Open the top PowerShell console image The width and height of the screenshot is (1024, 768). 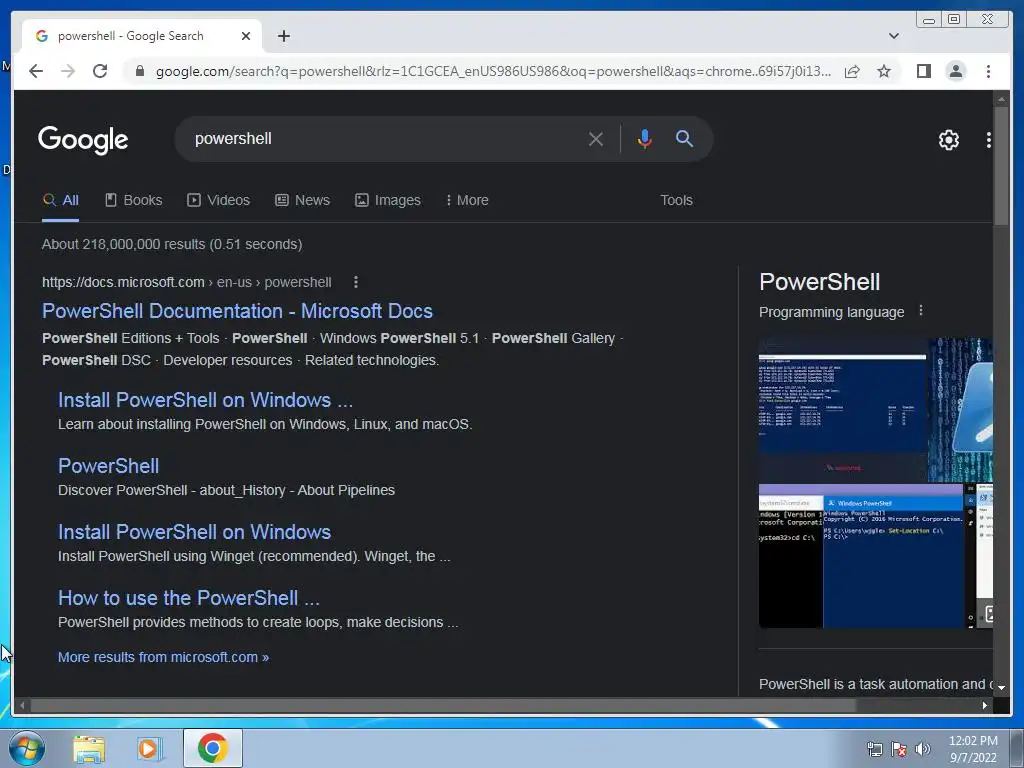click(842, 410)
